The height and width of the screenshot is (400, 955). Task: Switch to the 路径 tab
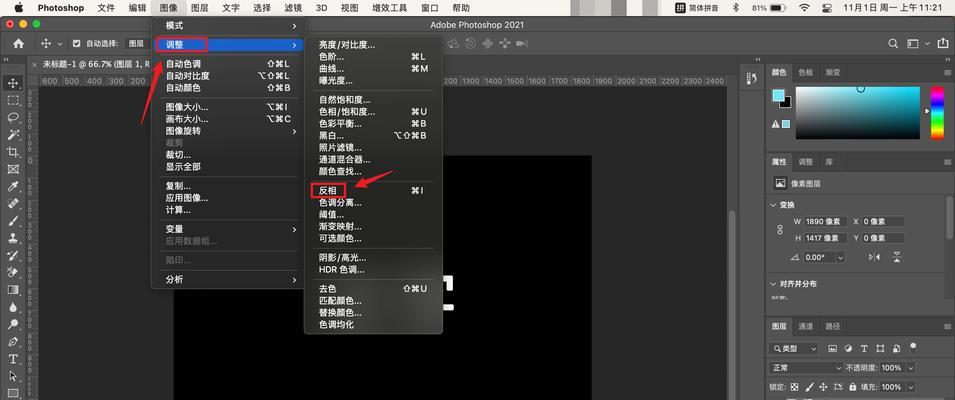833,326
